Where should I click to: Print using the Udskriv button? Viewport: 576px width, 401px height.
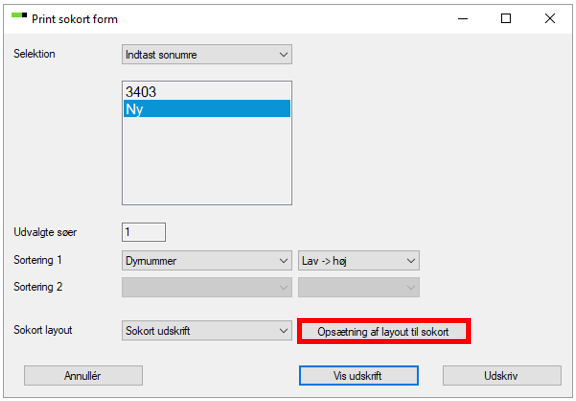pyautogui.click(x=502, y=375)
